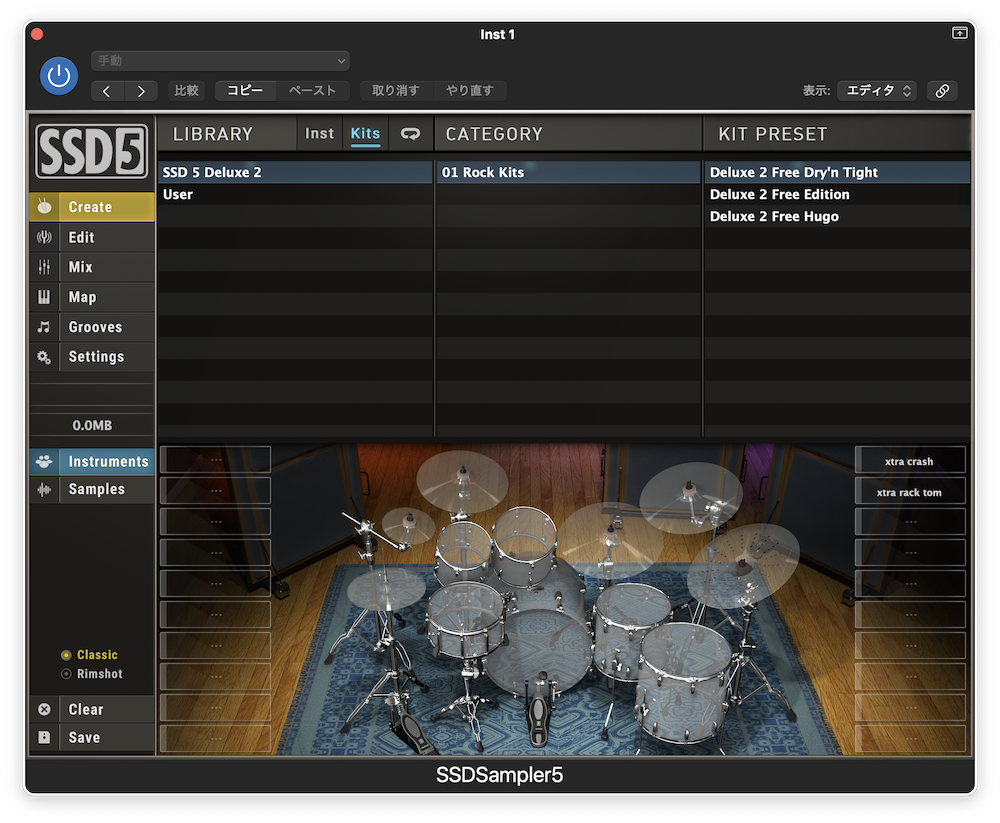Open the preset dropdown at top

220,61
